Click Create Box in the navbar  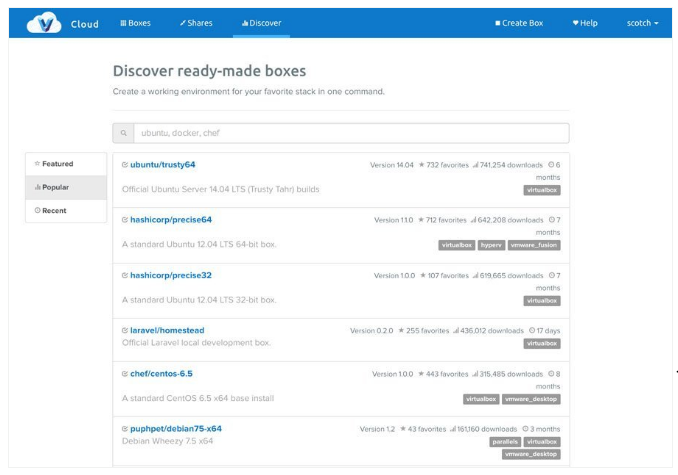coord(519,23)
